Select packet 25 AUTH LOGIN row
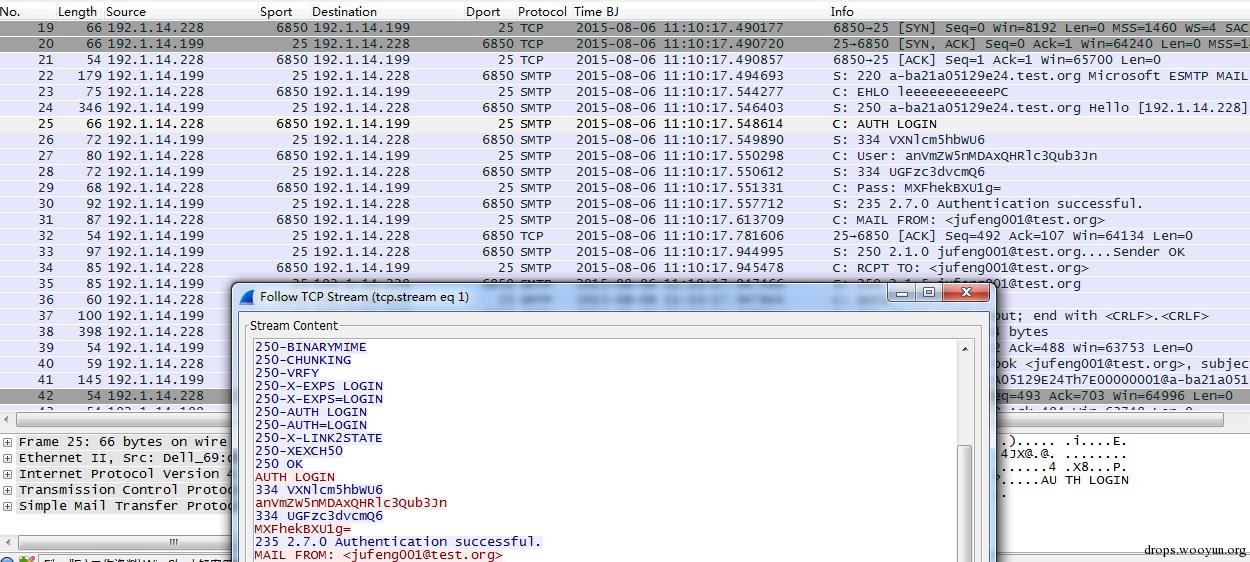Viewport: 1250px width, 562px height. 625,124
